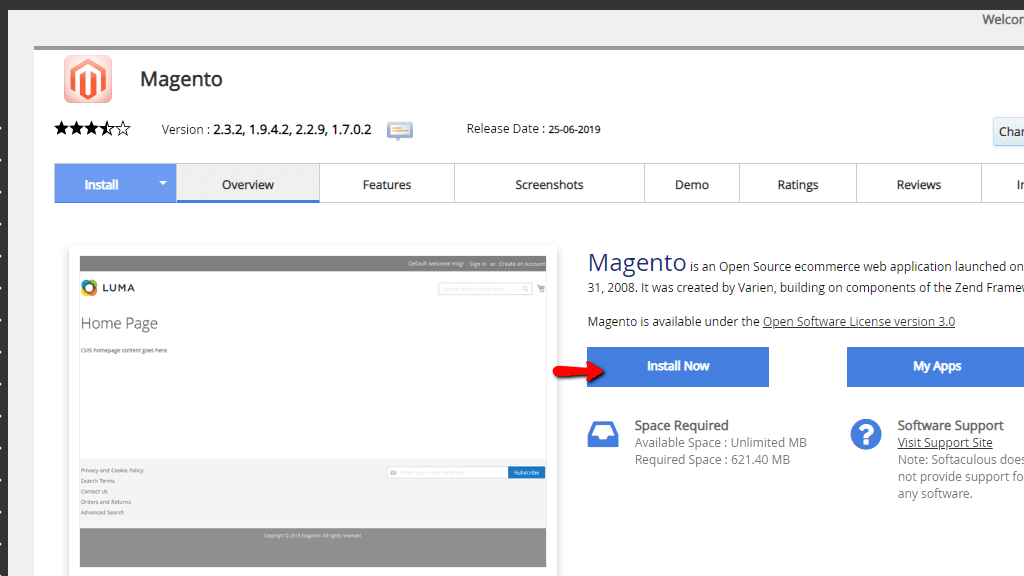View the Ratings tab
The height and width of the screenshot is (576, 1024).
click(798, 185)
